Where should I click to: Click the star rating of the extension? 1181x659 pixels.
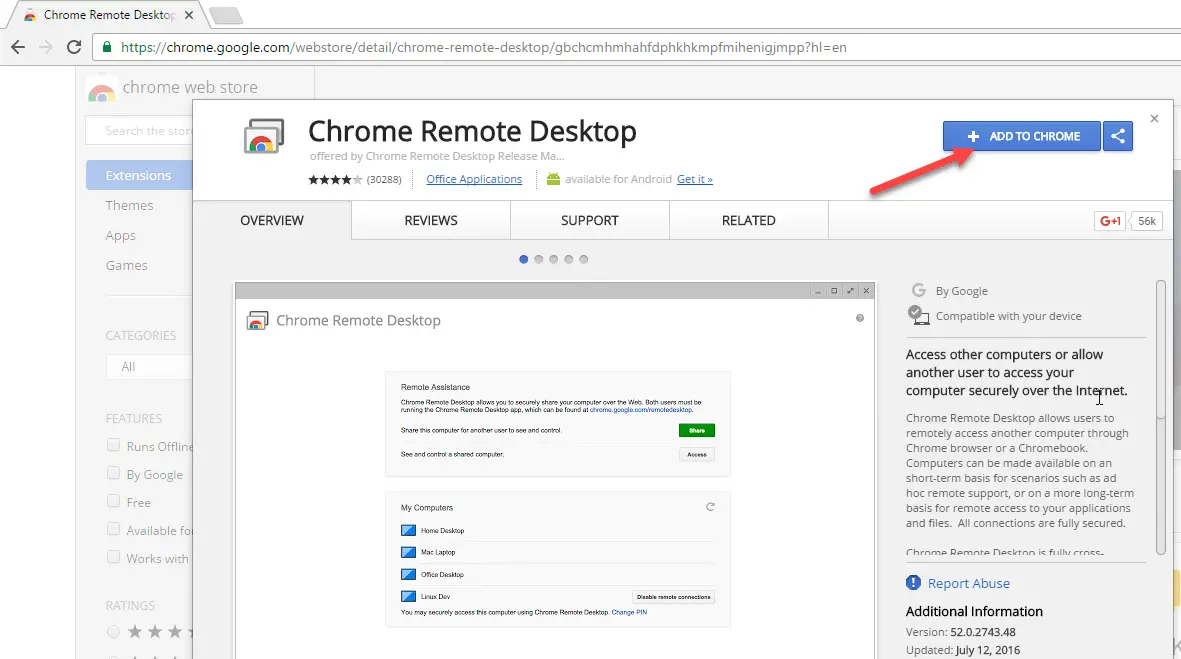click(335, 179)
